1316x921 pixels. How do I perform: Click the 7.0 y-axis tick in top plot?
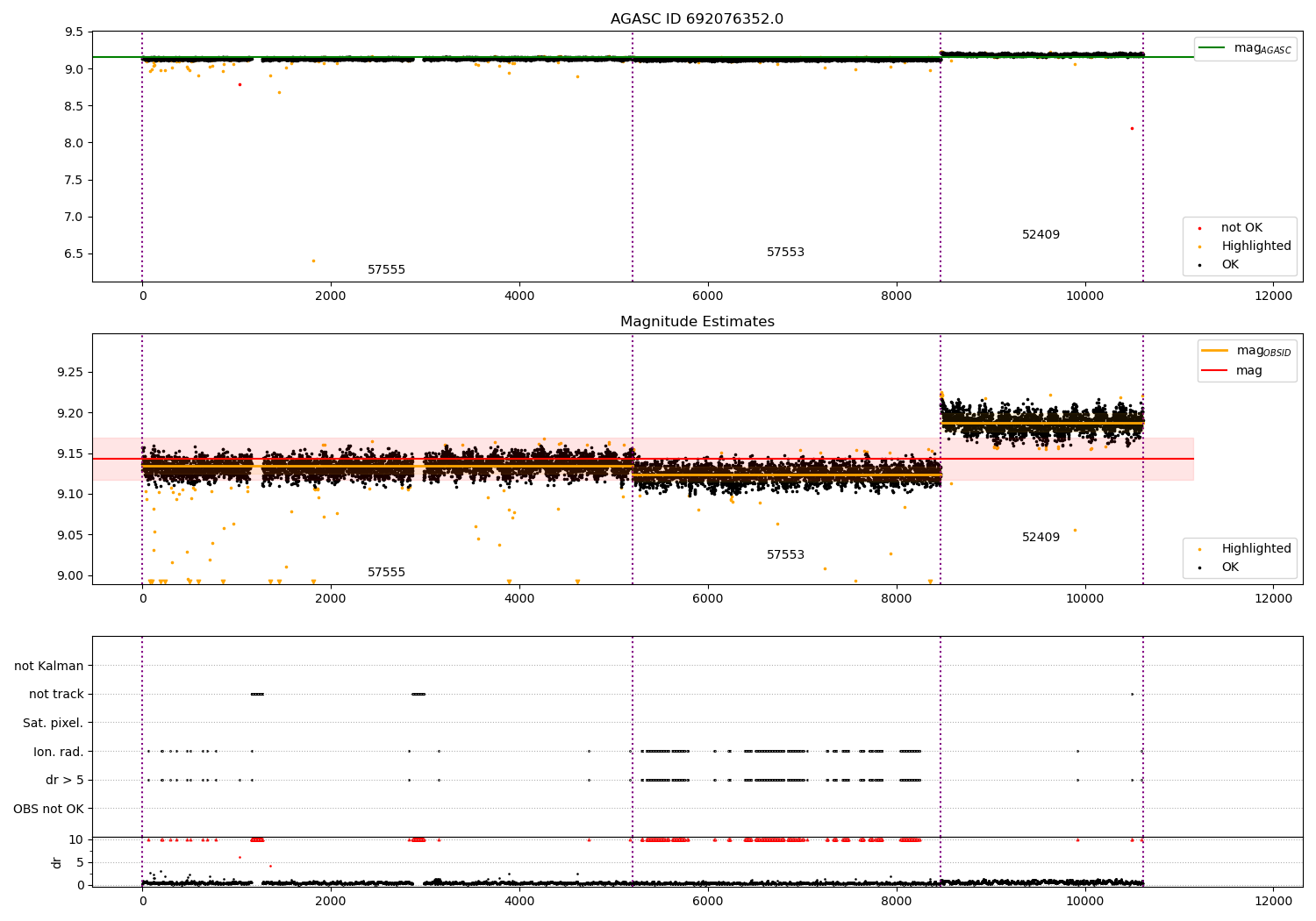coord(75,218)
